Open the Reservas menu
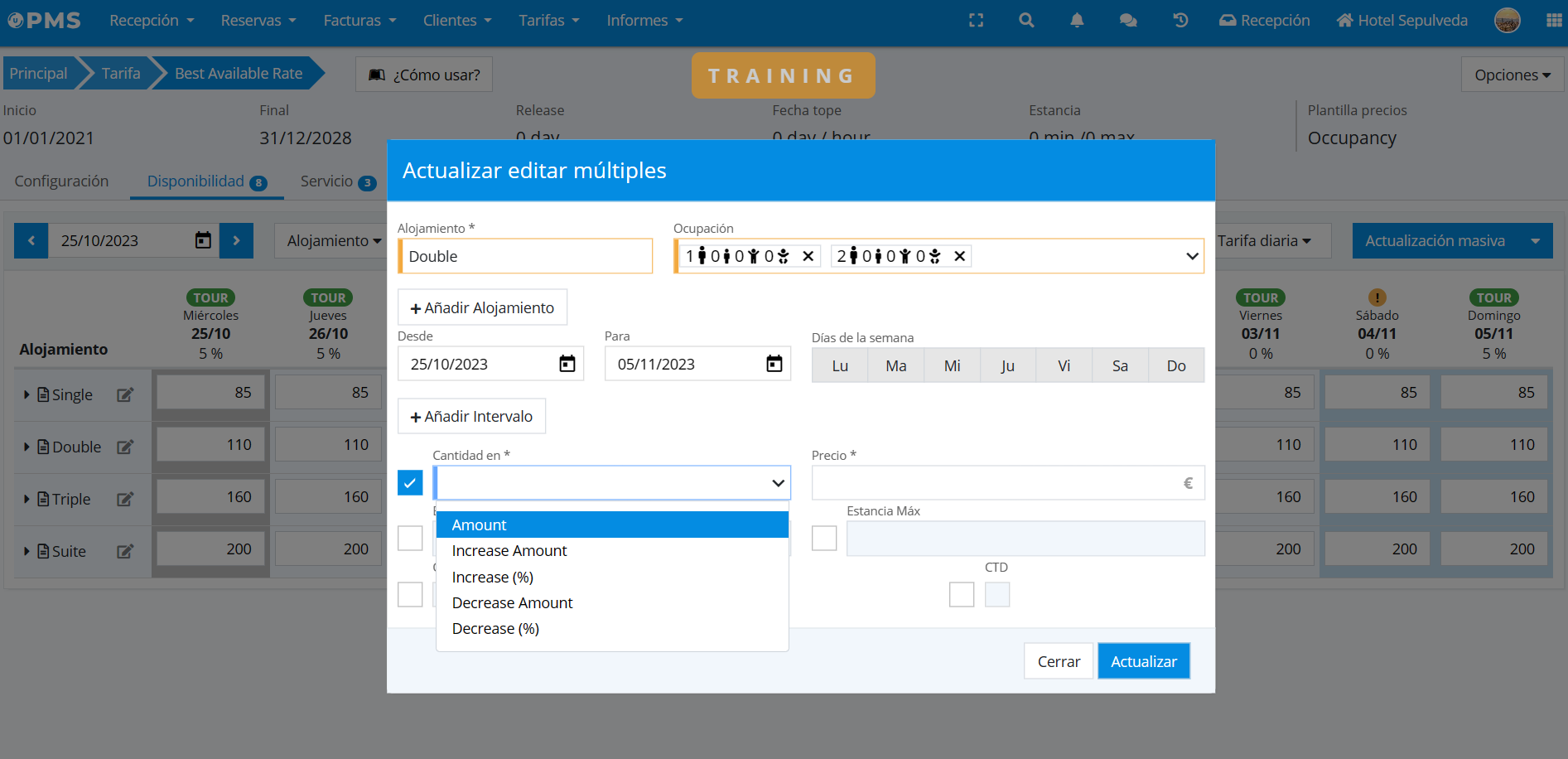Viewport: 1568px width, 759px height. point(258,21)
